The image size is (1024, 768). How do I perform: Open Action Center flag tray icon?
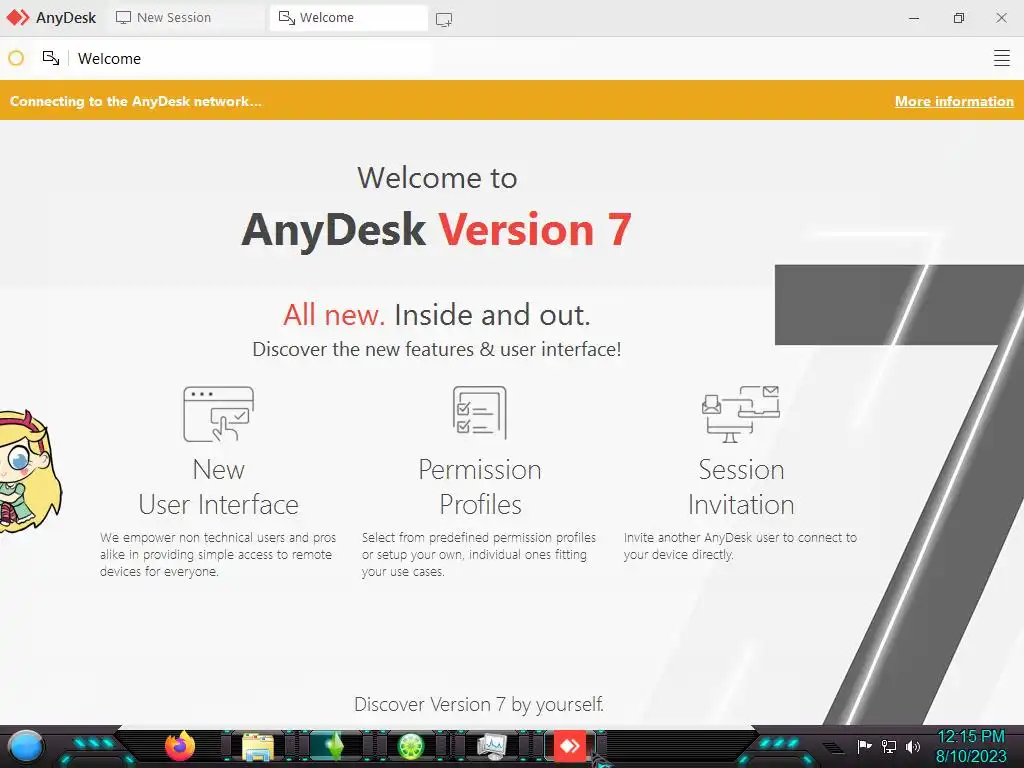(x=865, y=746)
